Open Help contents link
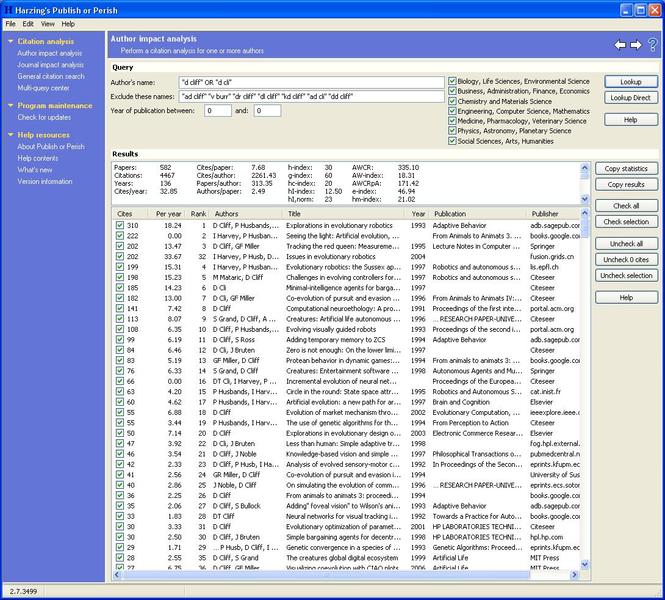Viewport: 665px width, 600px height. 38,158
